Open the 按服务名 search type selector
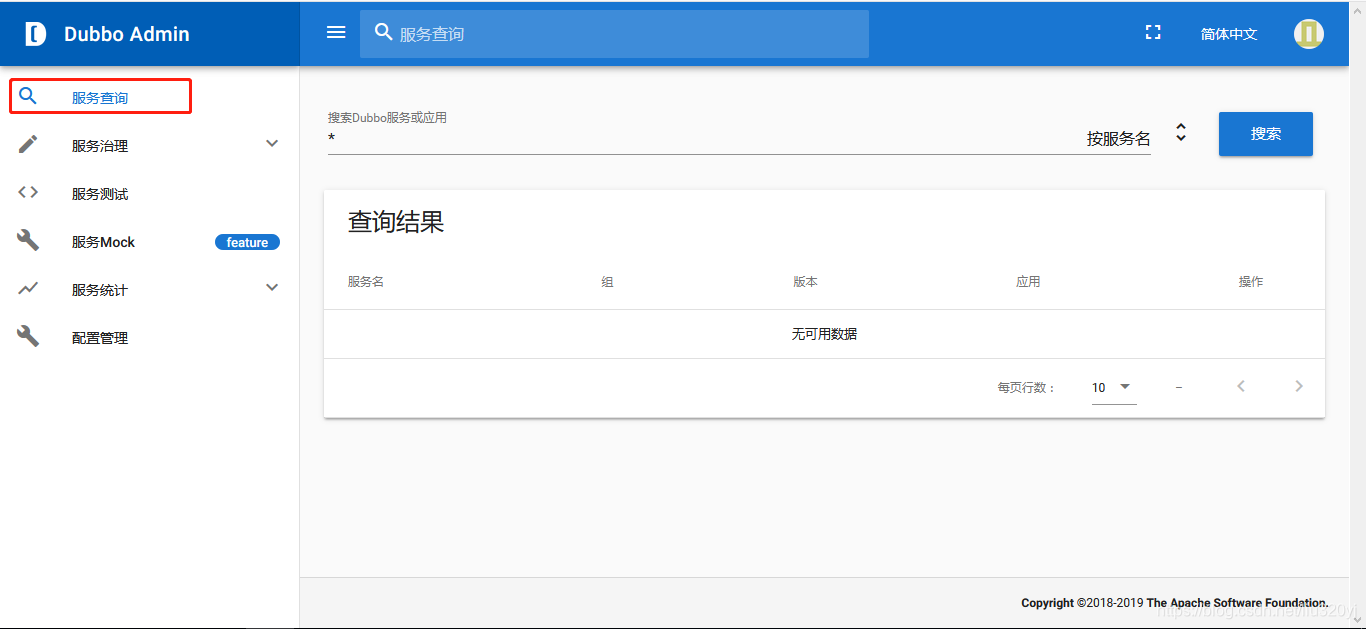Screen dimensions: 1366x629 point(1180,131)
